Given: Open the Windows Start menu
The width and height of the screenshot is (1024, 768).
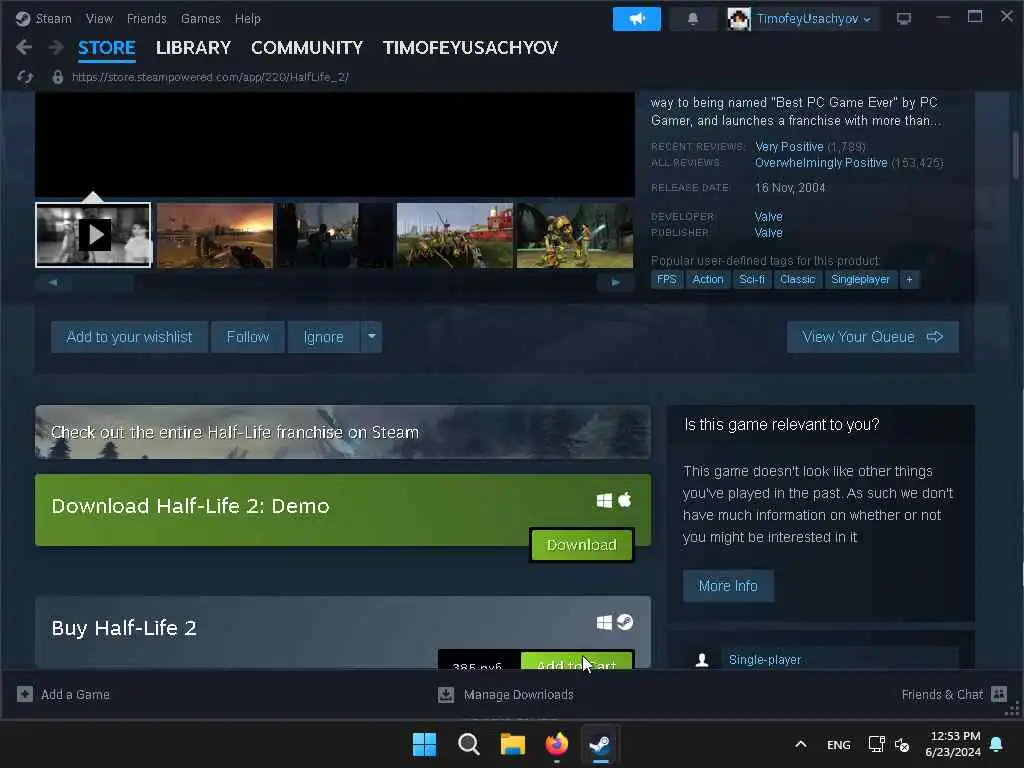Looking at the screenshot, I should pos(424,744).
